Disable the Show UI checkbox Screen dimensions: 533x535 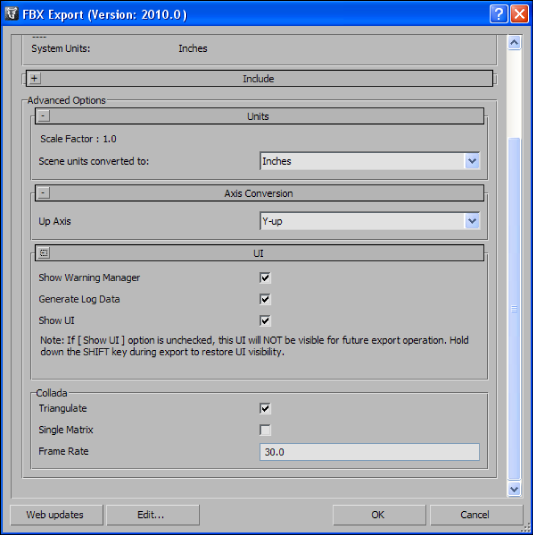click(x=265, y=321)
